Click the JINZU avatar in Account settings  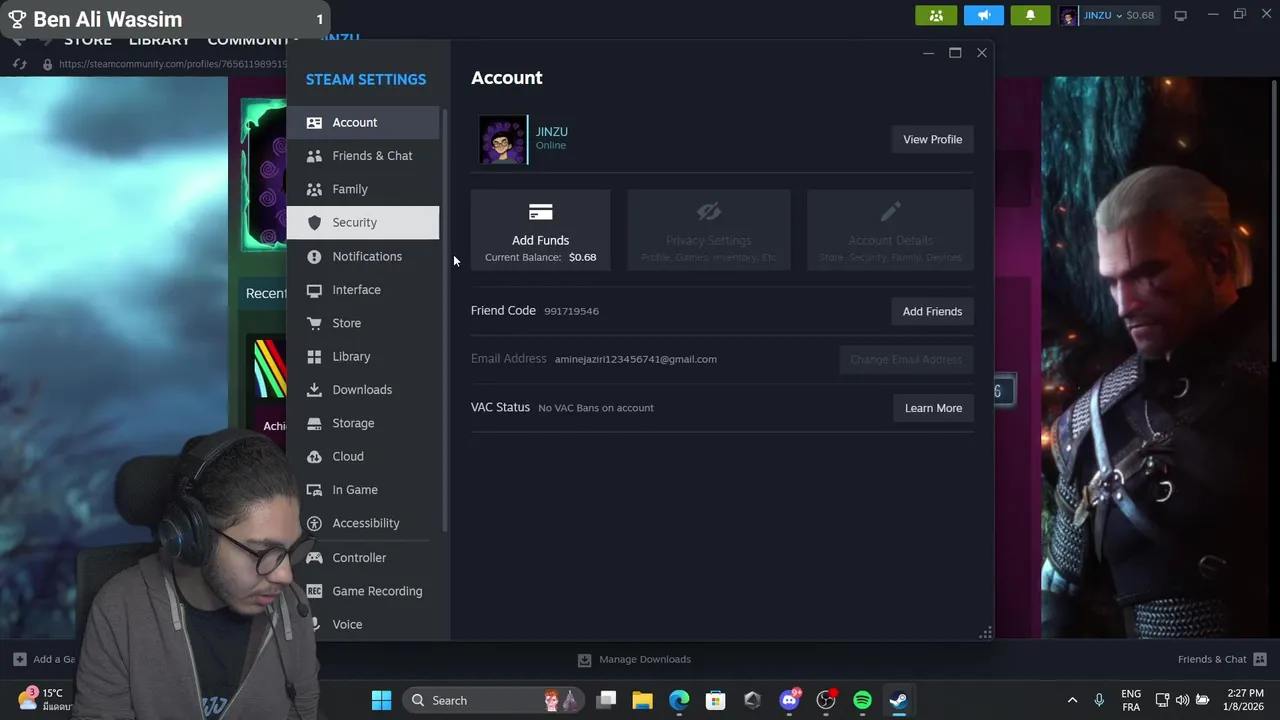502,139
